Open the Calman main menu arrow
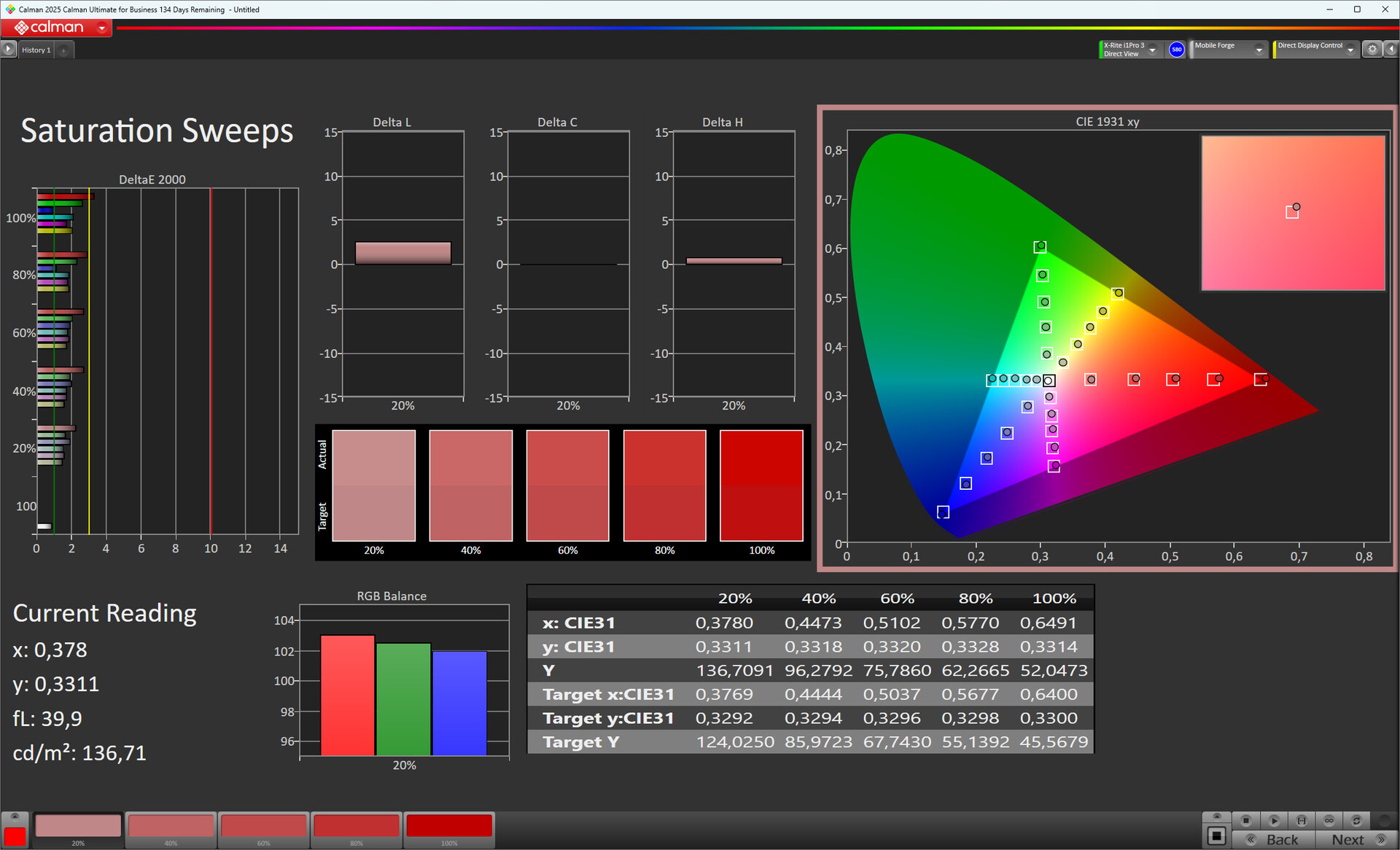This screenshot has height=850, width=1400. pyautogui.click(x=102, y=28)
